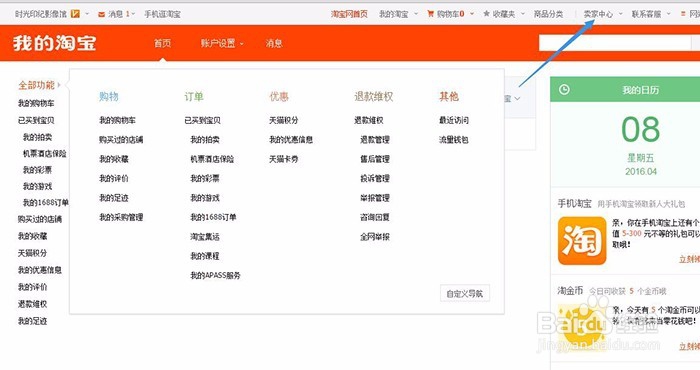Open 淘宝网首页 in the top bar
Viewport: 700px width, 370px height.
[x=349, y=14]
